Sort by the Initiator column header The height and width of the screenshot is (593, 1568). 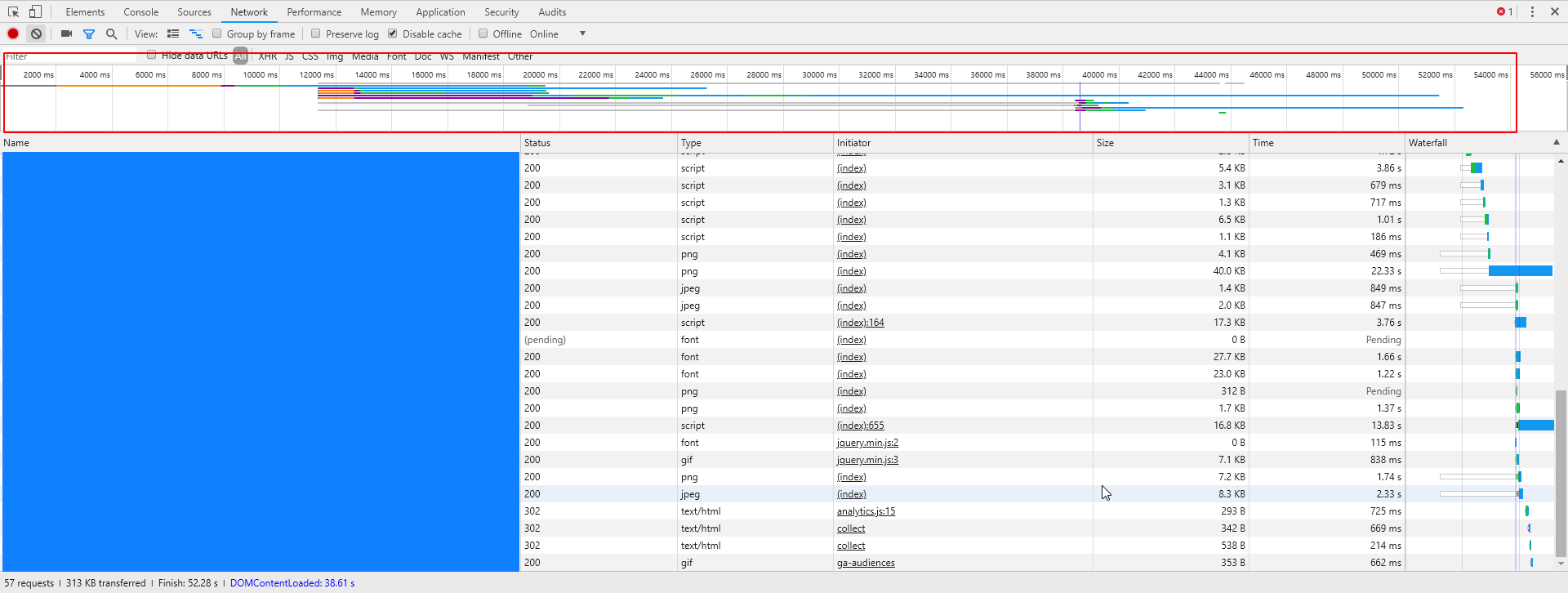pyautogui.click(x=964, y=142)
